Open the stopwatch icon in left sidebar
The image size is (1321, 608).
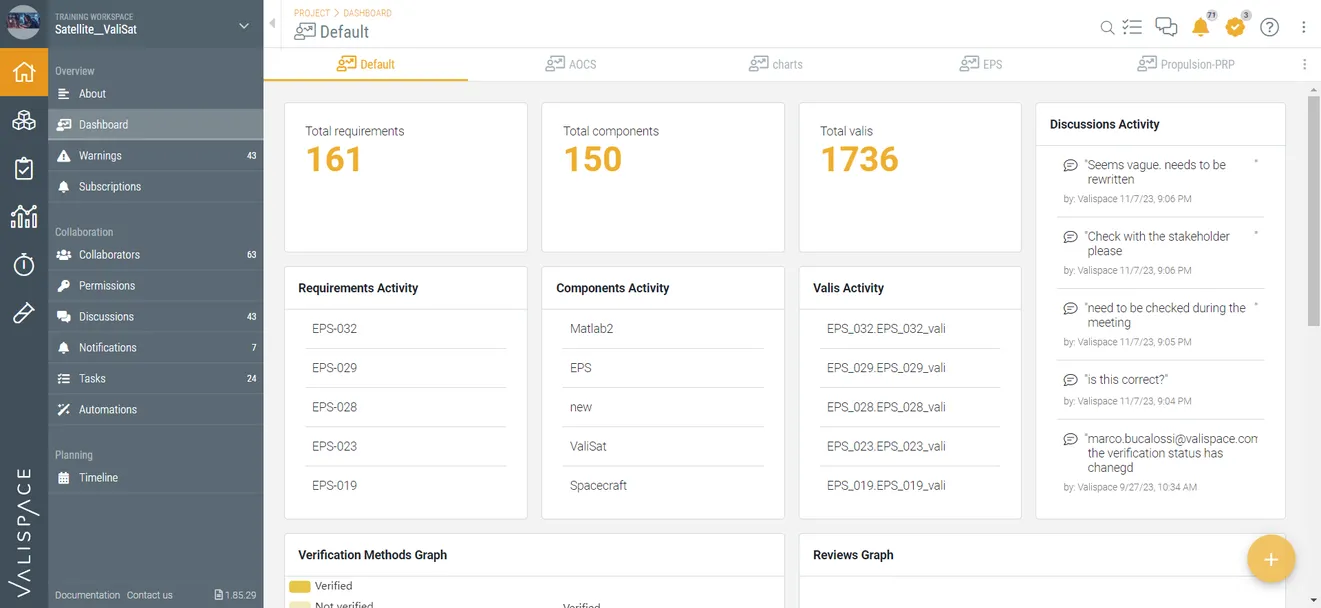pyautogui.click(x=24, y=264)
